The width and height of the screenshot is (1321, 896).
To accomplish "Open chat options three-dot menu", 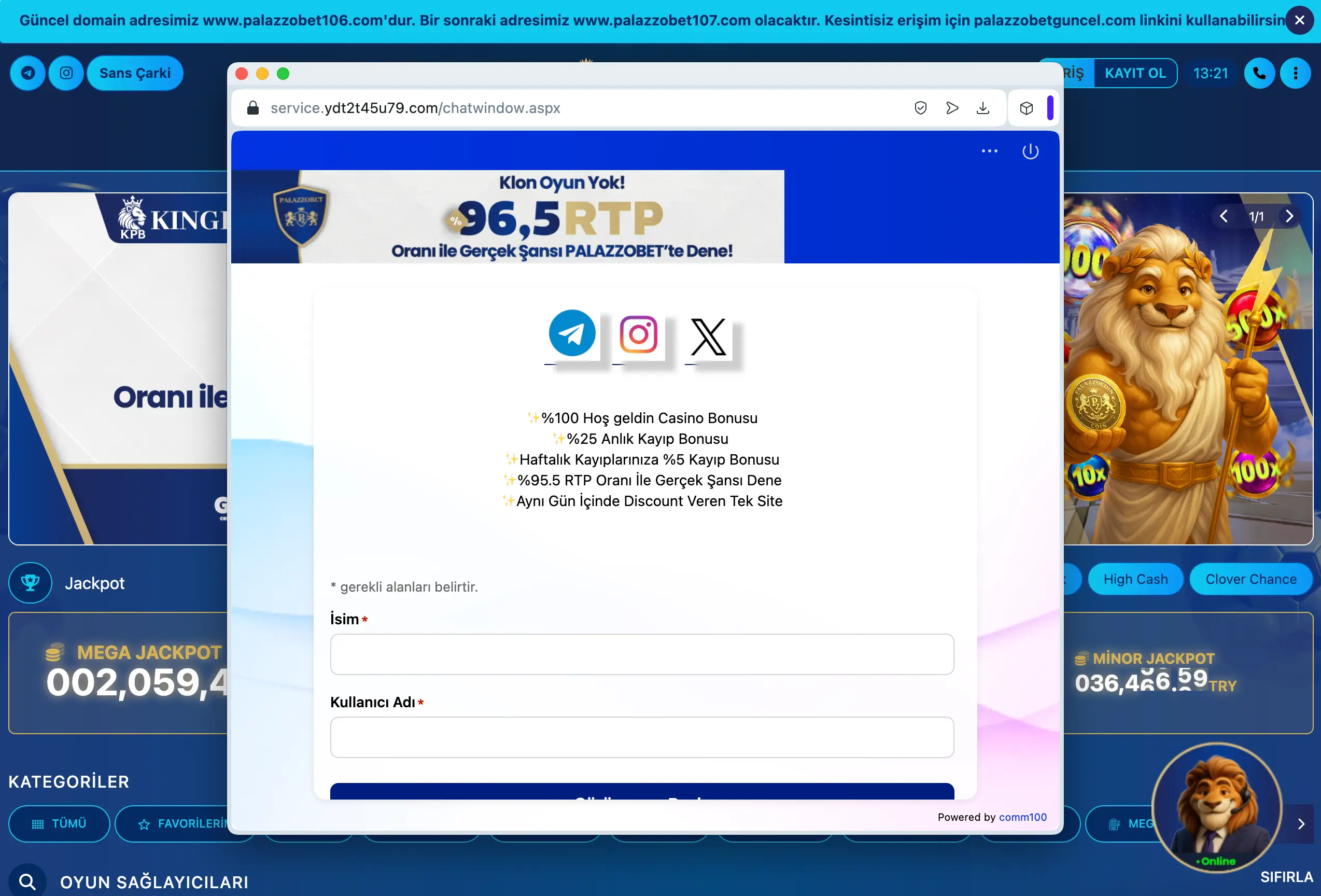I will tap(989, 151).
